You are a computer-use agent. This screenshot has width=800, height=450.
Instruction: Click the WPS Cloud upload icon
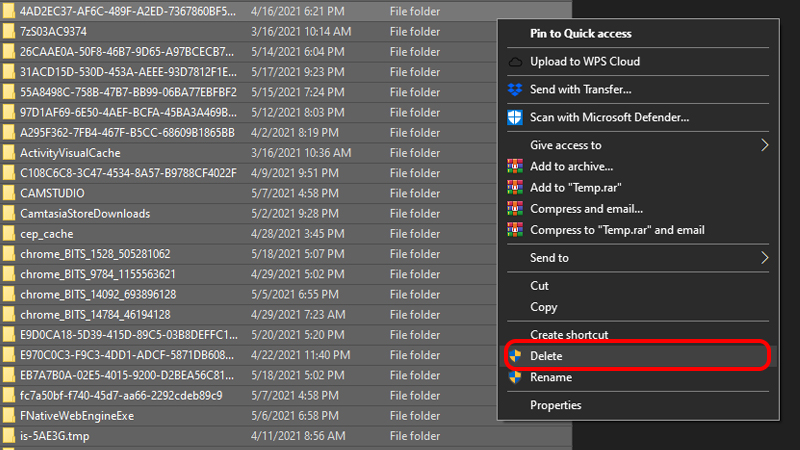click(515, 62)
